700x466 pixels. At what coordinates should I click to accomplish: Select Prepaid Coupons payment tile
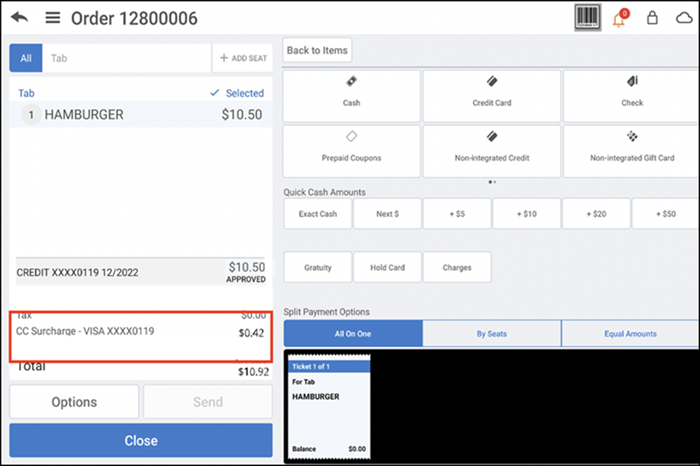[x=351, y=150]
